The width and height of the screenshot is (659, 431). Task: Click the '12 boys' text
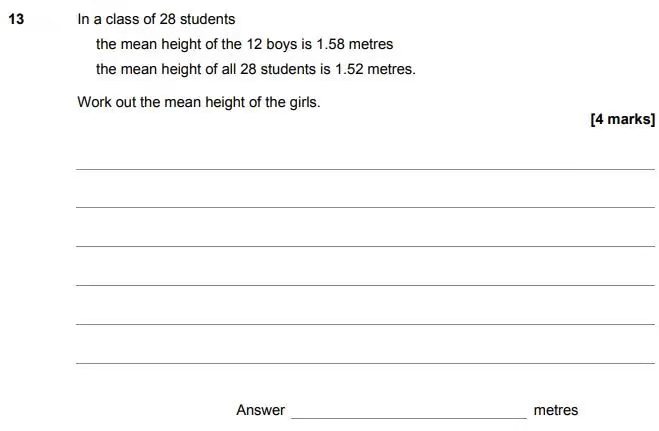point(272,45)
